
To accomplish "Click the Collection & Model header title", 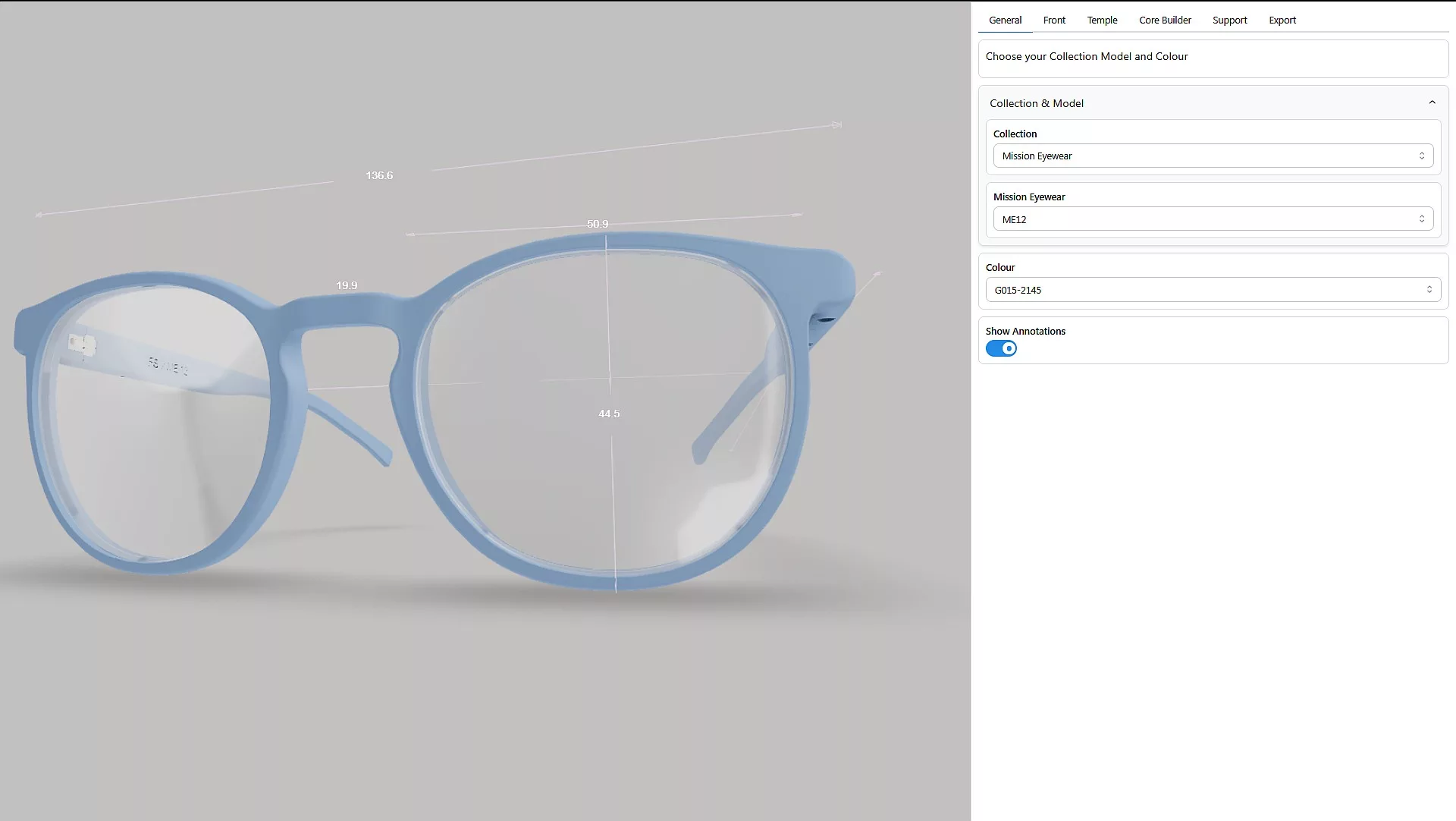I will tap(1036, 103).
